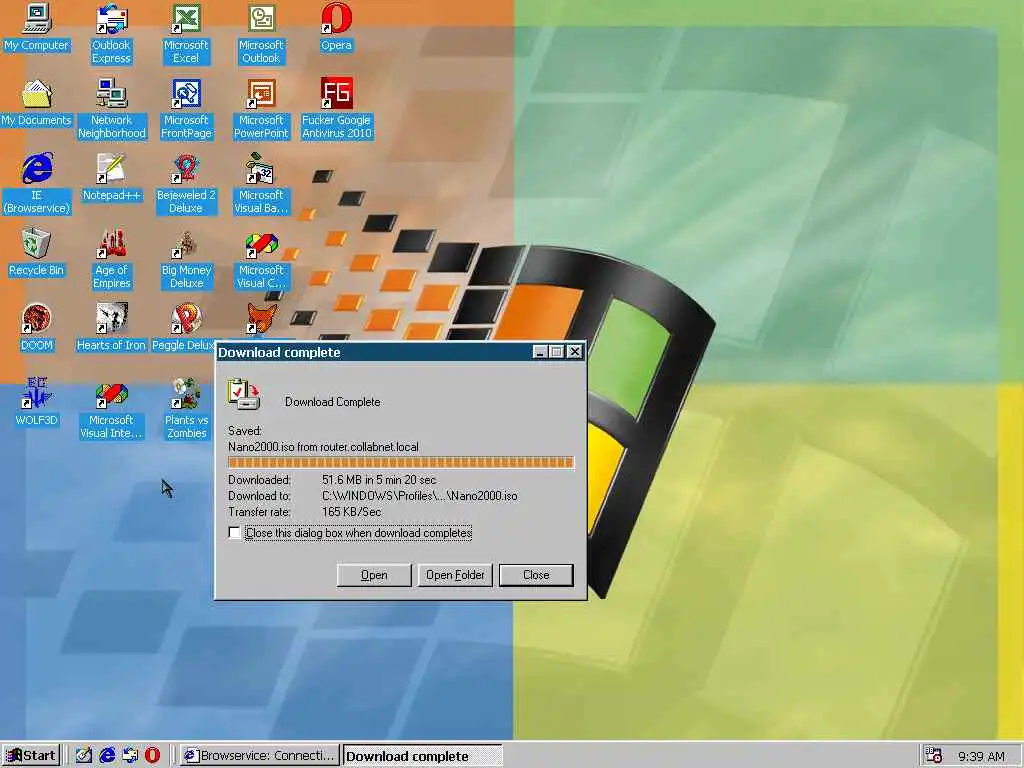1024x768 pixels.
Task: Click the Open button in download dialog
Action: pyautogui.click(x=374, y=575)
